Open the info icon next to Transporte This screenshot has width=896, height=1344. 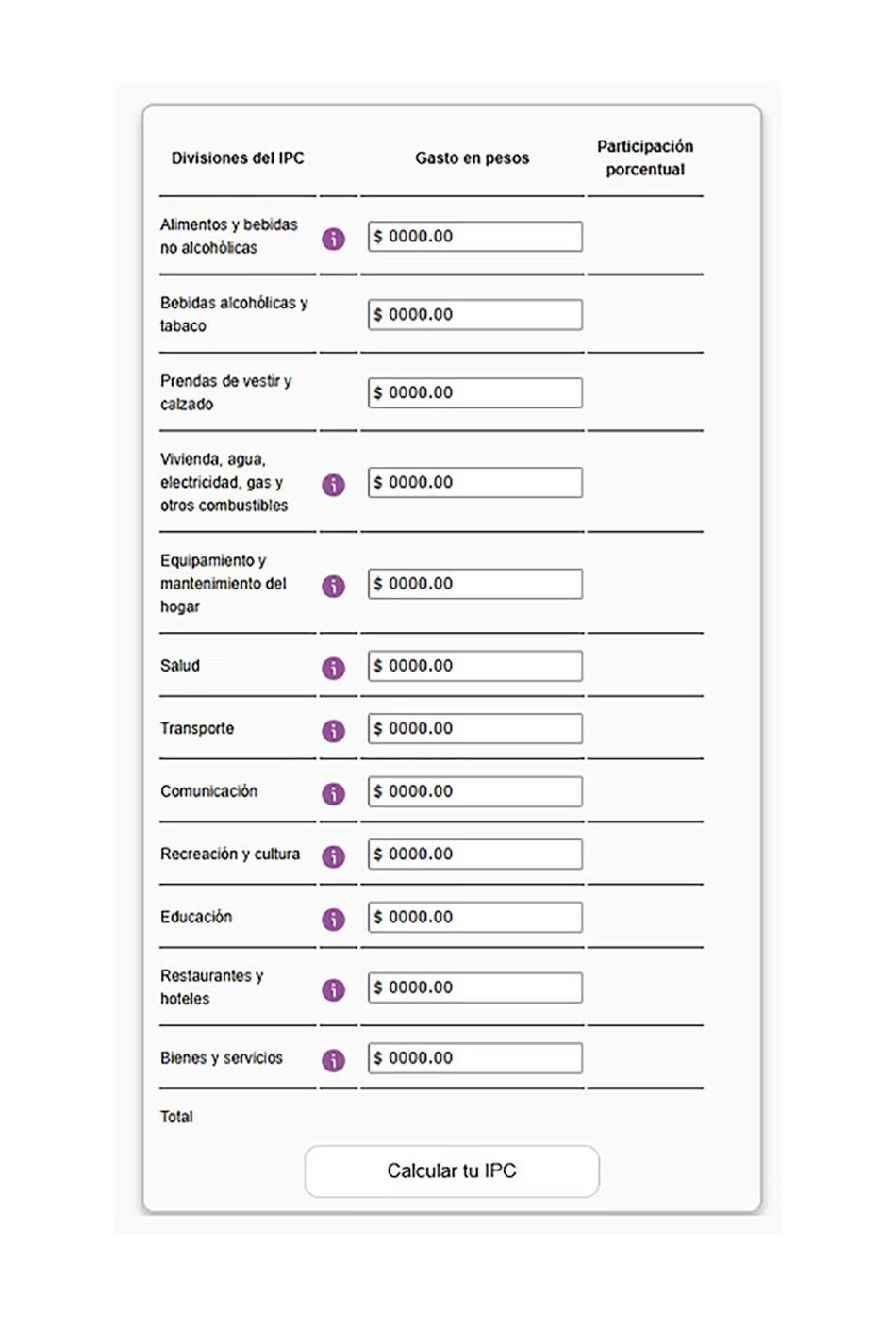pyautogui.click(x=333, y=729)
